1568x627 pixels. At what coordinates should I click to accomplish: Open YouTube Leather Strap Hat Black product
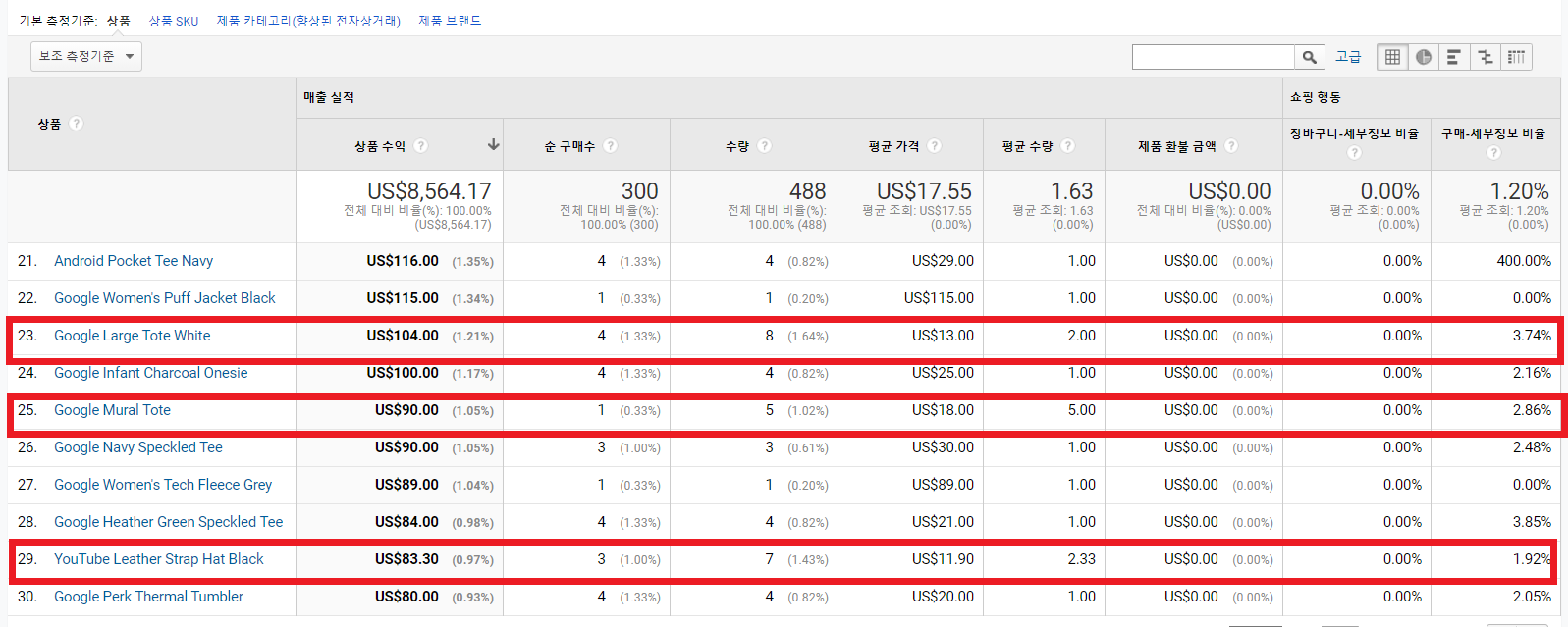pos(159,559)
